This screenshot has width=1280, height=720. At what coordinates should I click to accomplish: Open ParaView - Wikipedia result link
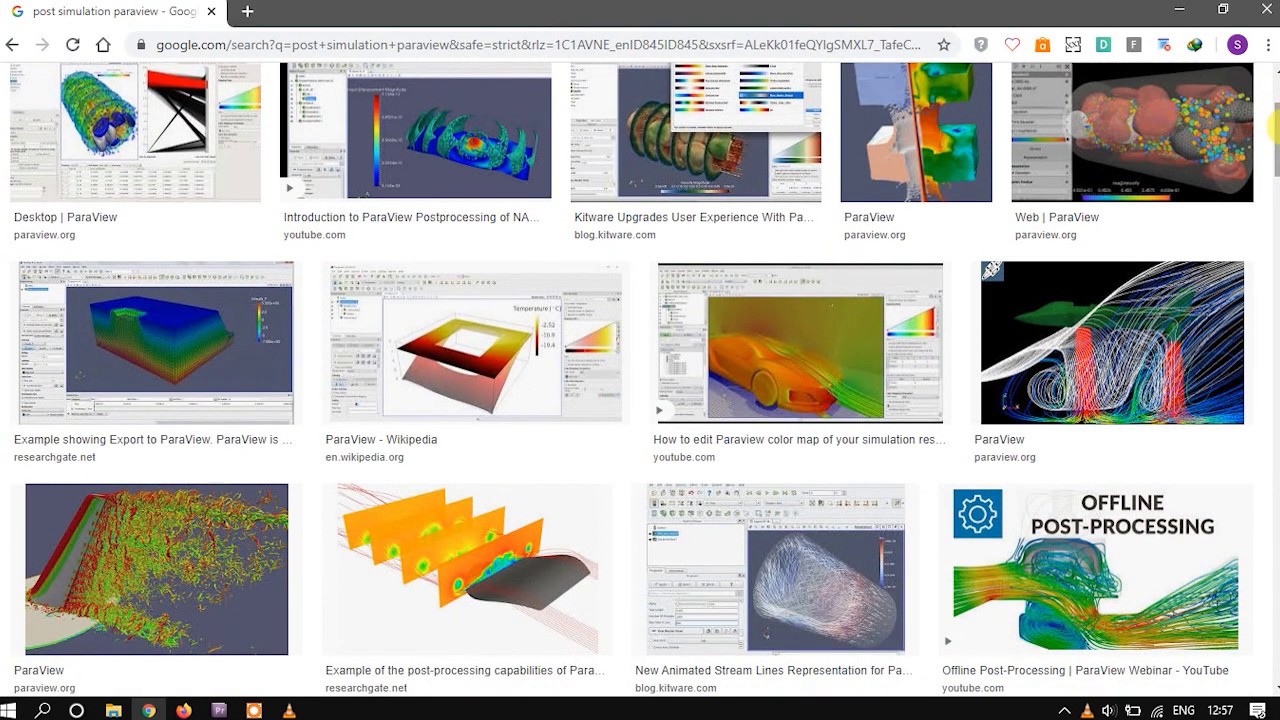(x=381, y=439)
